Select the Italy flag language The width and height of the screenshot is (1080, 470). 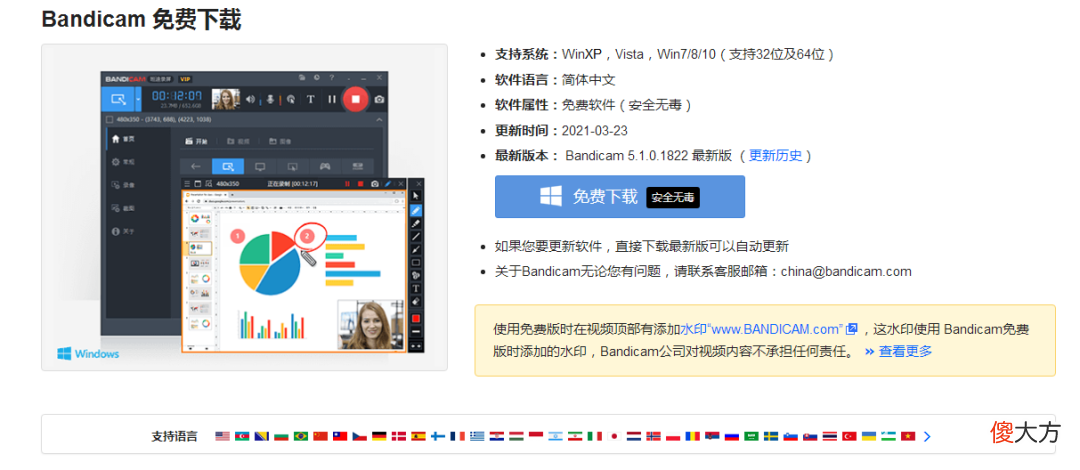click(594, 436)
